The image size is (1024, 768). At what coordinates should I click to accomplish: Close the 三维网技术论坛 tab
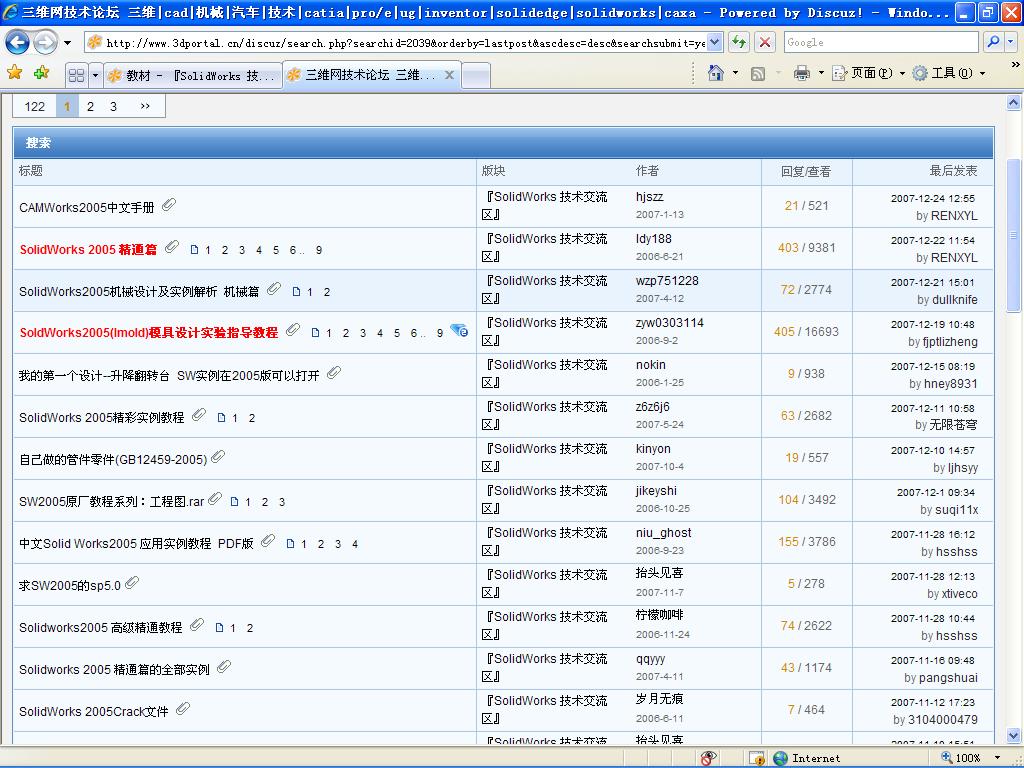point(449,75)
